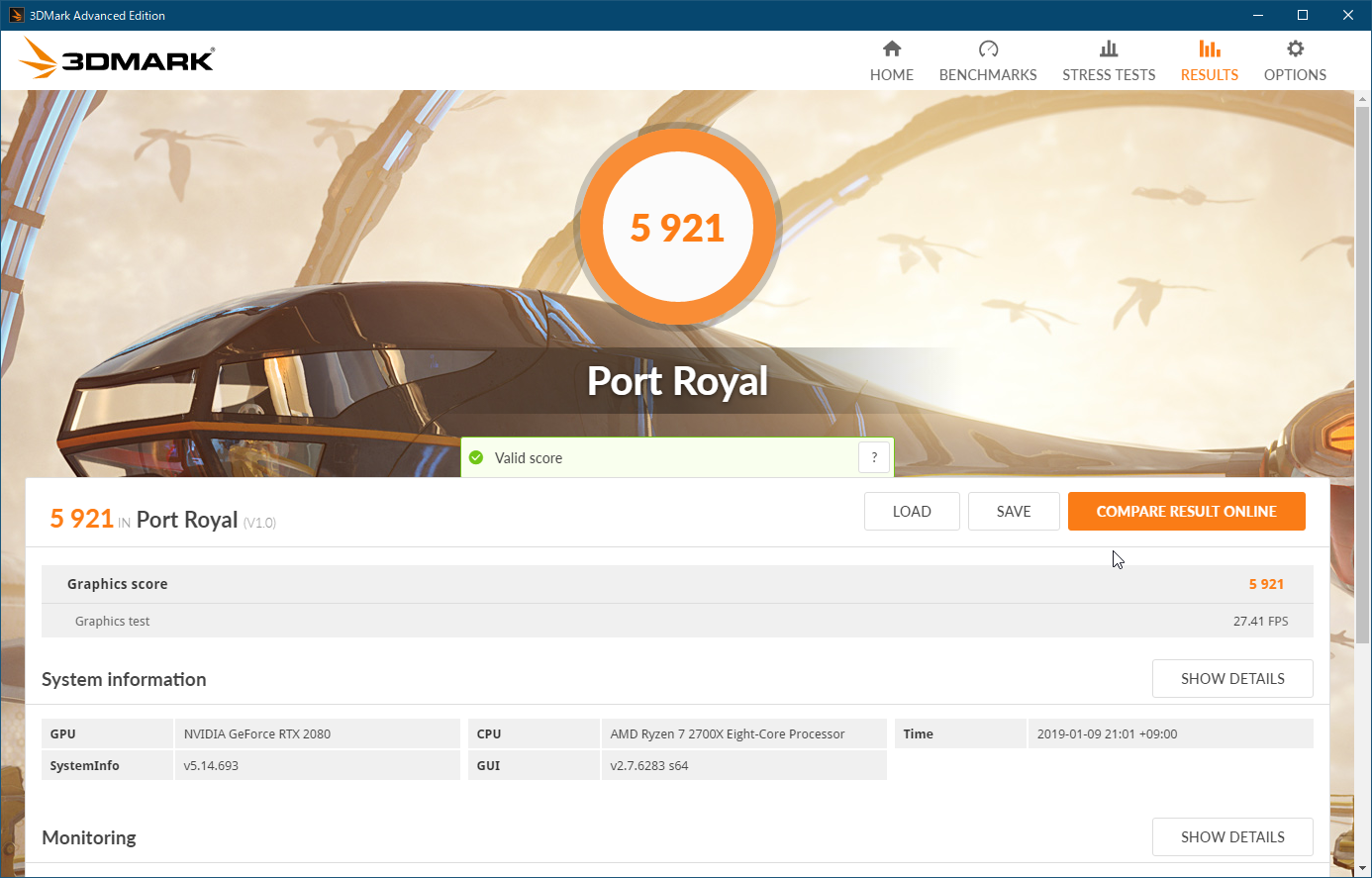Click the orange 5 921 graphics score value
This screenshot has height=878, width=1372.
tap(1266, 584)
